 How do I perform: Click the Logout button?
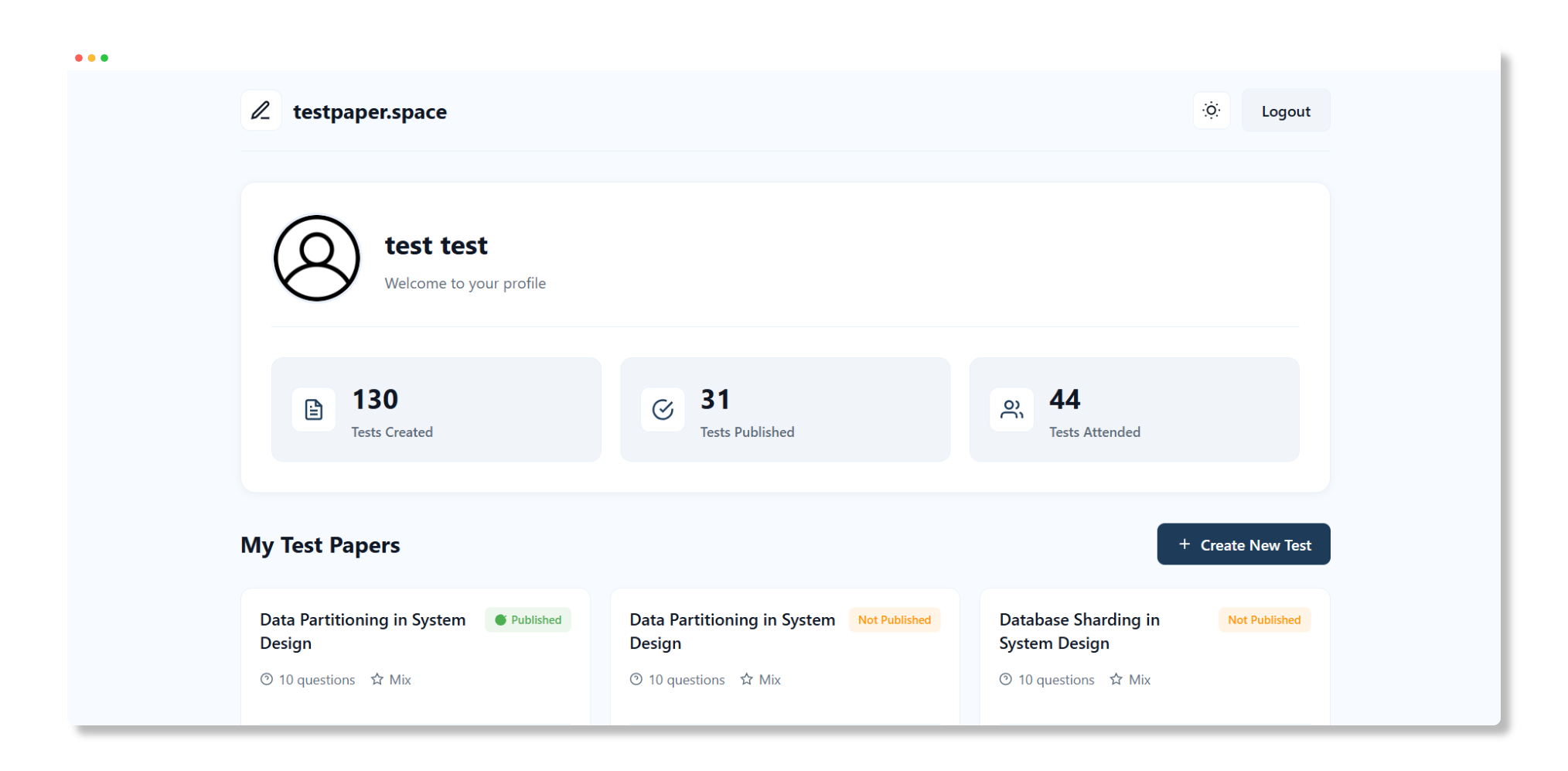click(x=1286, y=111)
